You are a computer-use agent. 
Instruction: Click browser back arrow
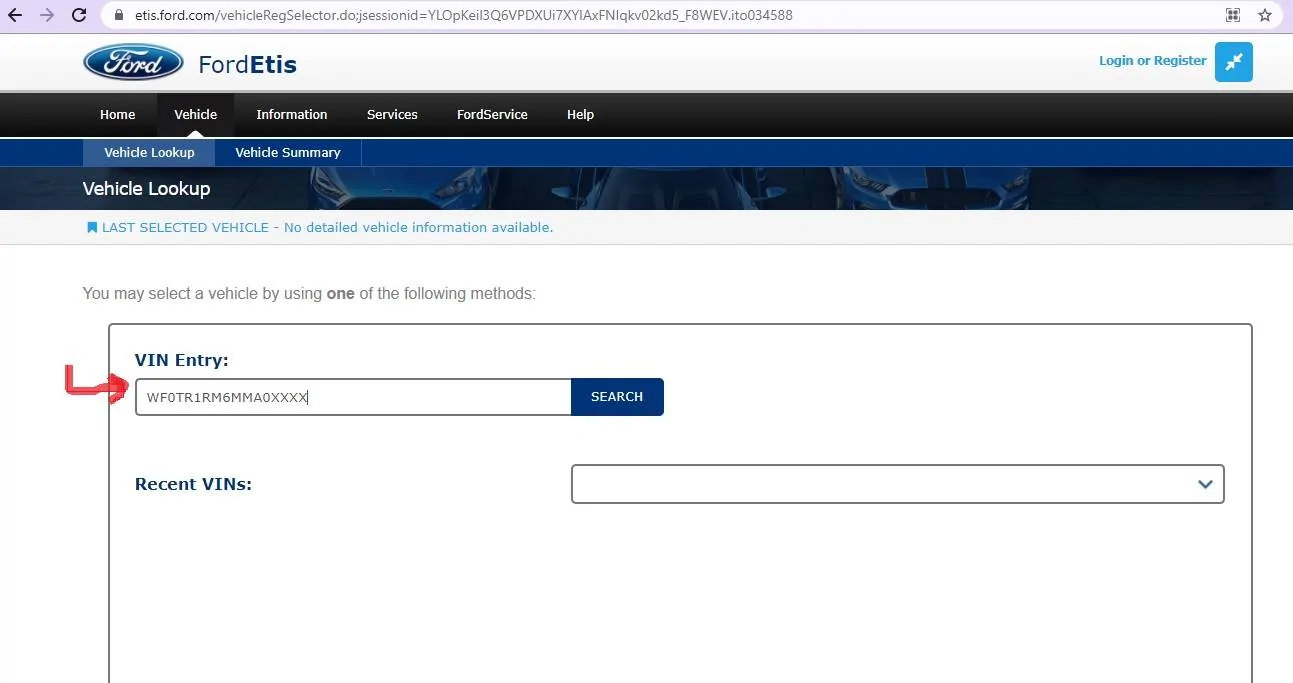[x=15, y=15]
